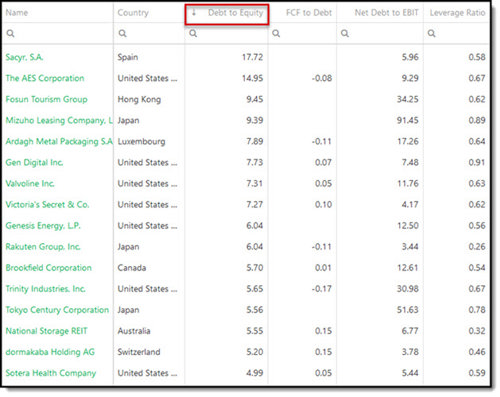Open the Sacyr, S.A. company link
This screenshot has width=500, height=397.
click(24, 57)
